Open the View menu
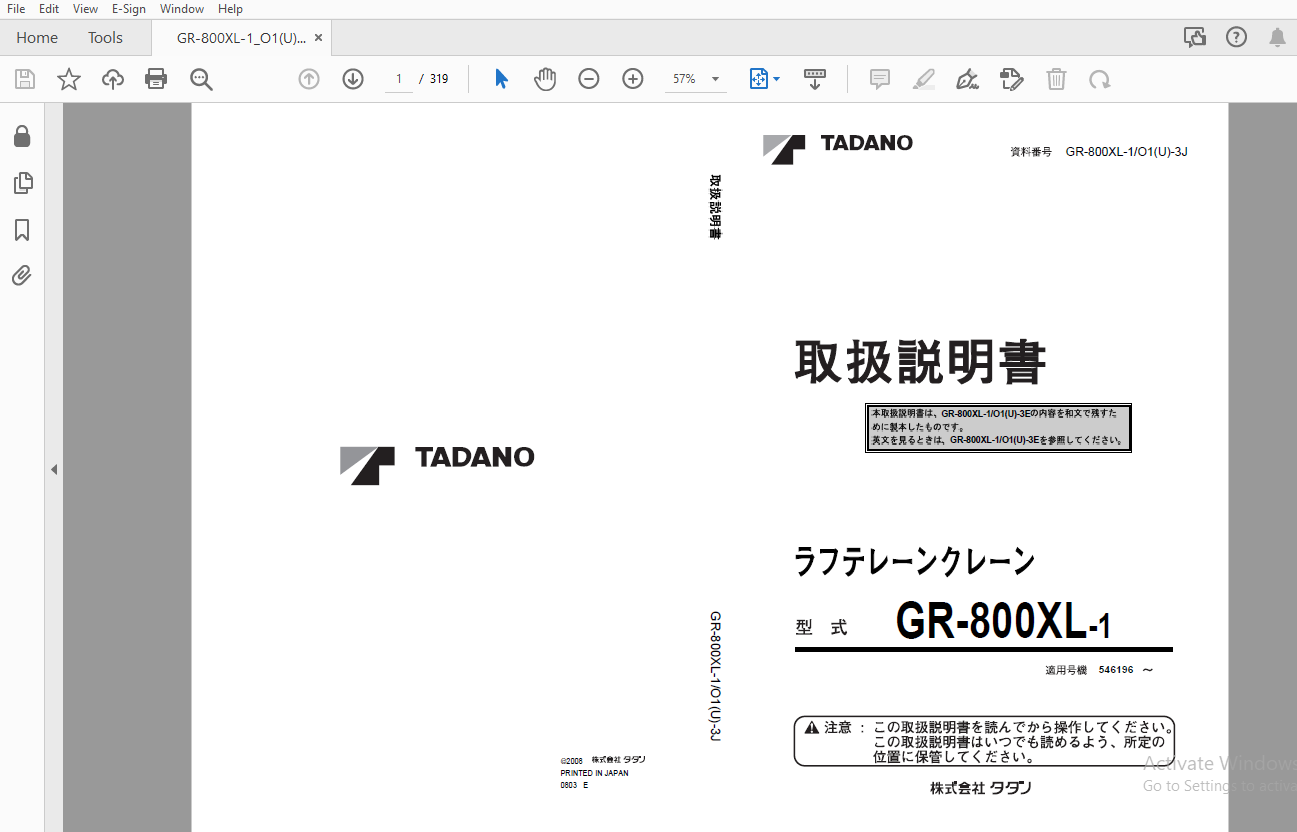 [x=86, y=9]
